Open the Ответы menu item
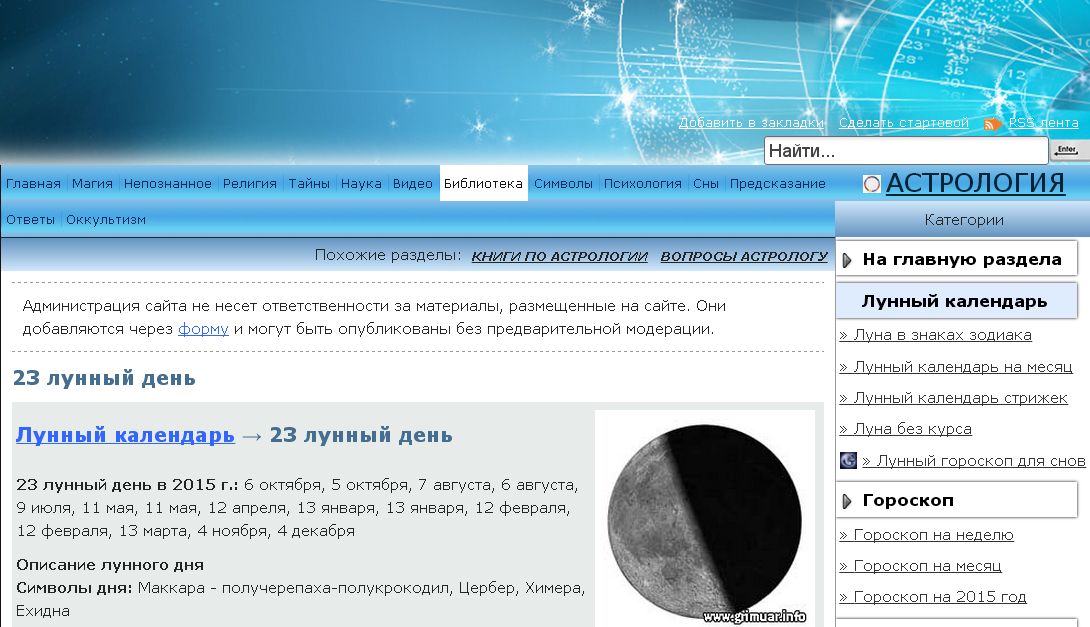The width and height of the screenshot is (1090, 627). click(x=31, y=220)
